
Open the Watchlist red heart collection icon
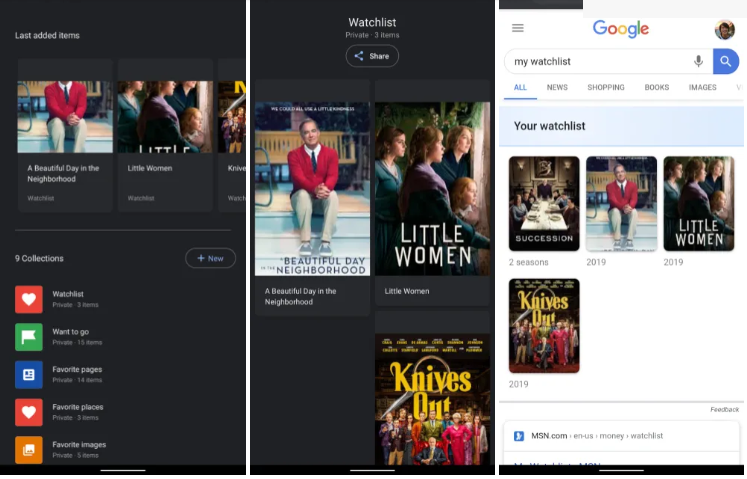[29, 299]
